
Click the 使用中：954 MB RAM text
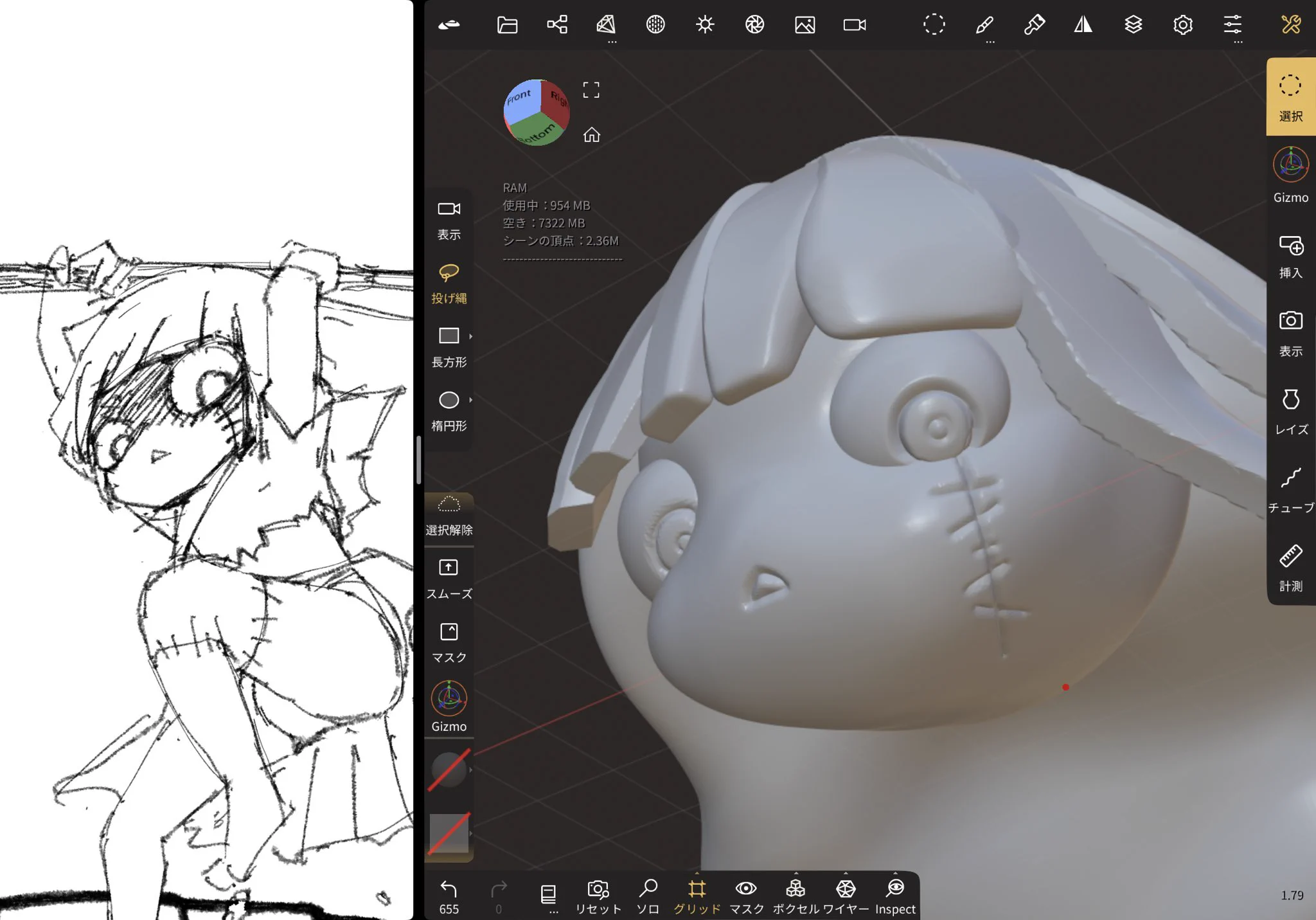tap(546, 206)
